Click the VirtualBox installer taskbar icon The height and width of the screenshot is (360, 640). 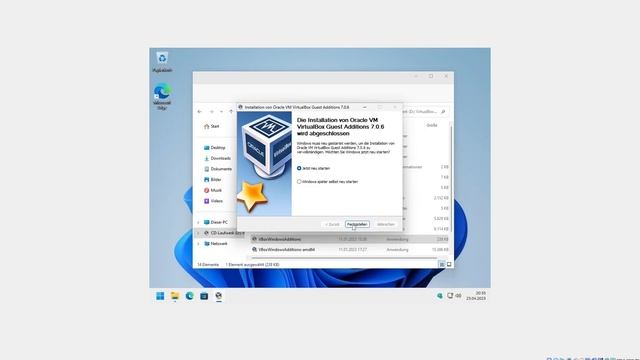[219, 296]
